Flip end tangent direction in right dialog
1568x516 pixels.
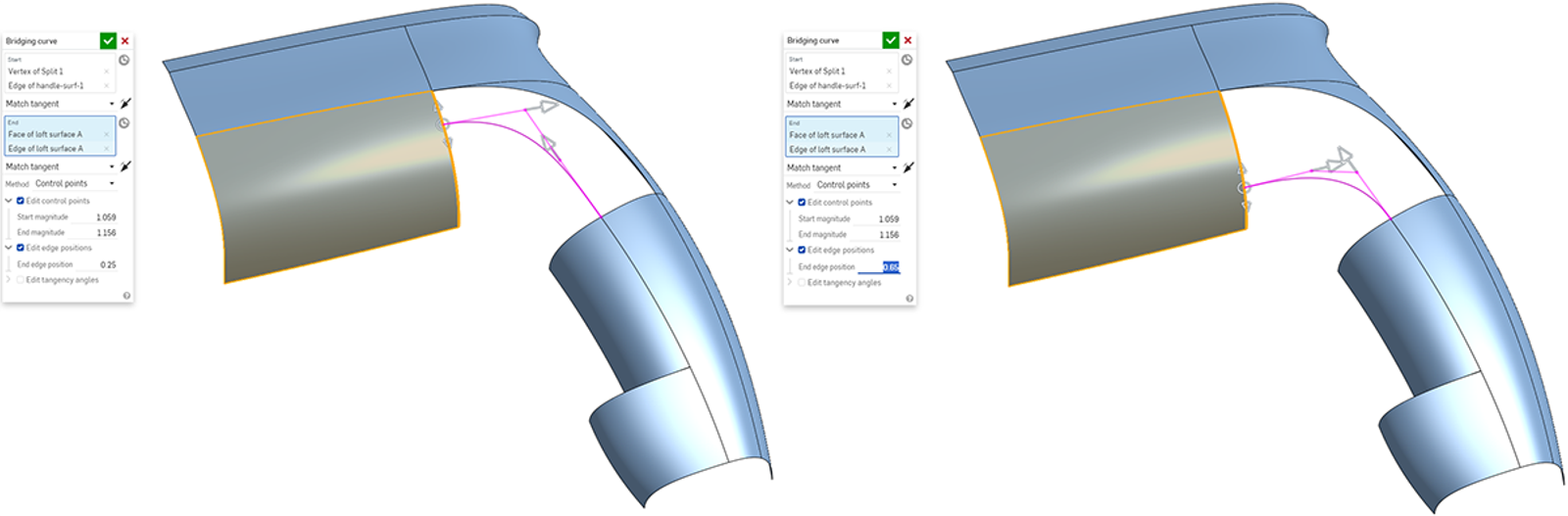pos(908,167)
